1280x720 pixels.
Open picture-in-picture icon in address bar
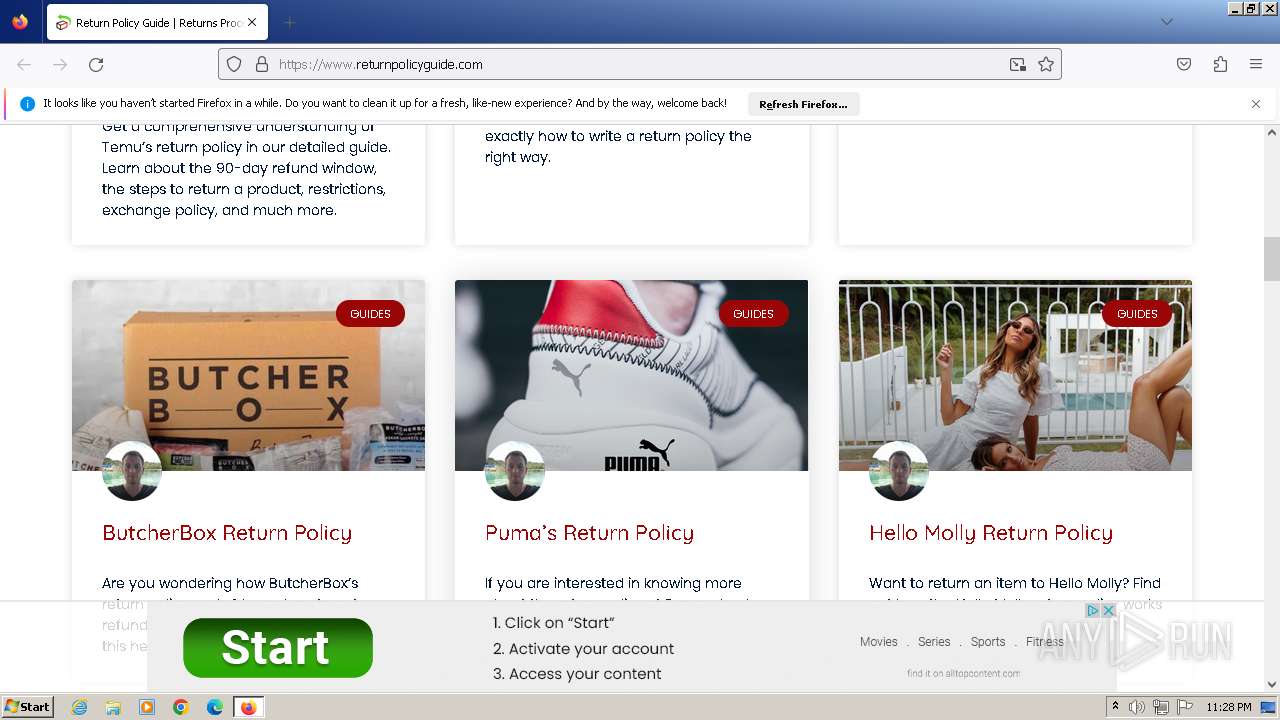coord(1018,64)
